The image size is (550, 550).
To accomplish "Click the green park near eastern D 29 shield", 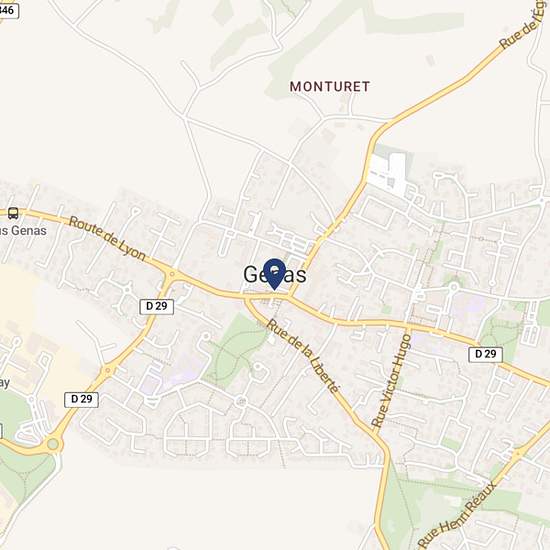I will (498, 335).
